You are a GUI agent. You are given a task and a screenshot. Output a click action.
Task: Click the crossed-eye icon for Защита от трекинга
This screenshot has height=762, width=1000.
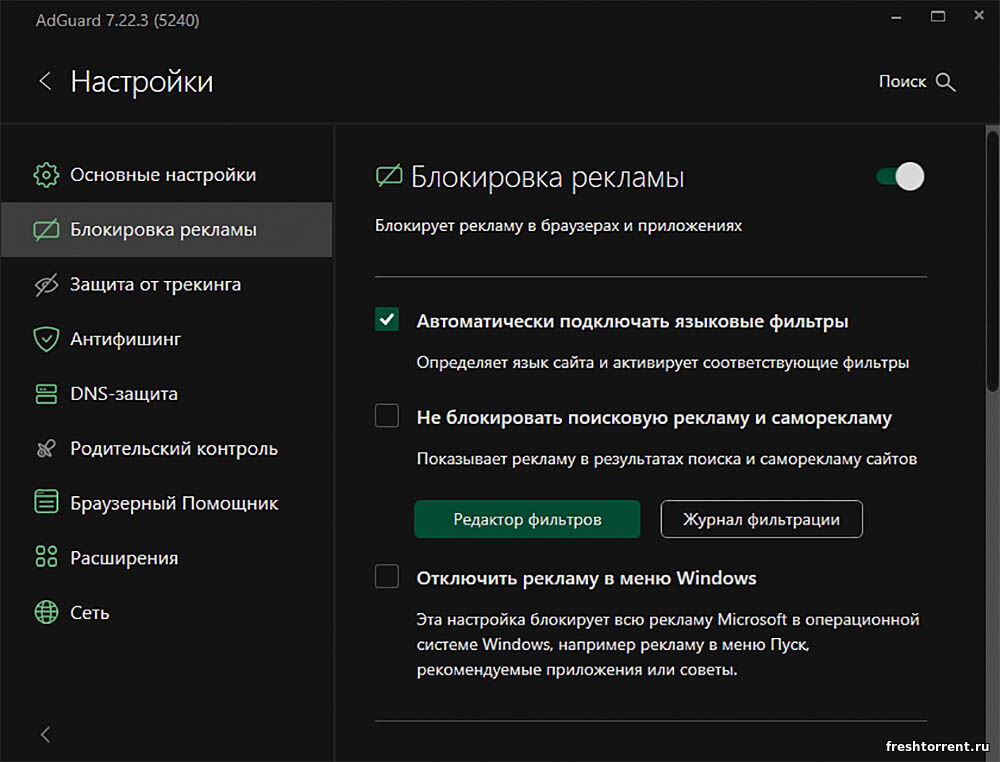click(46, 285)
